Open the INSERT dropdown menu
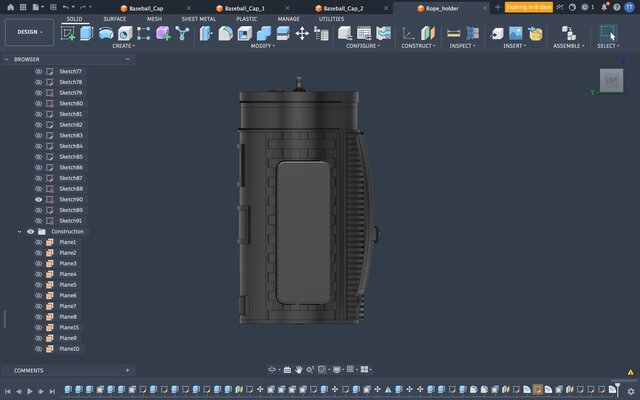 514,46
